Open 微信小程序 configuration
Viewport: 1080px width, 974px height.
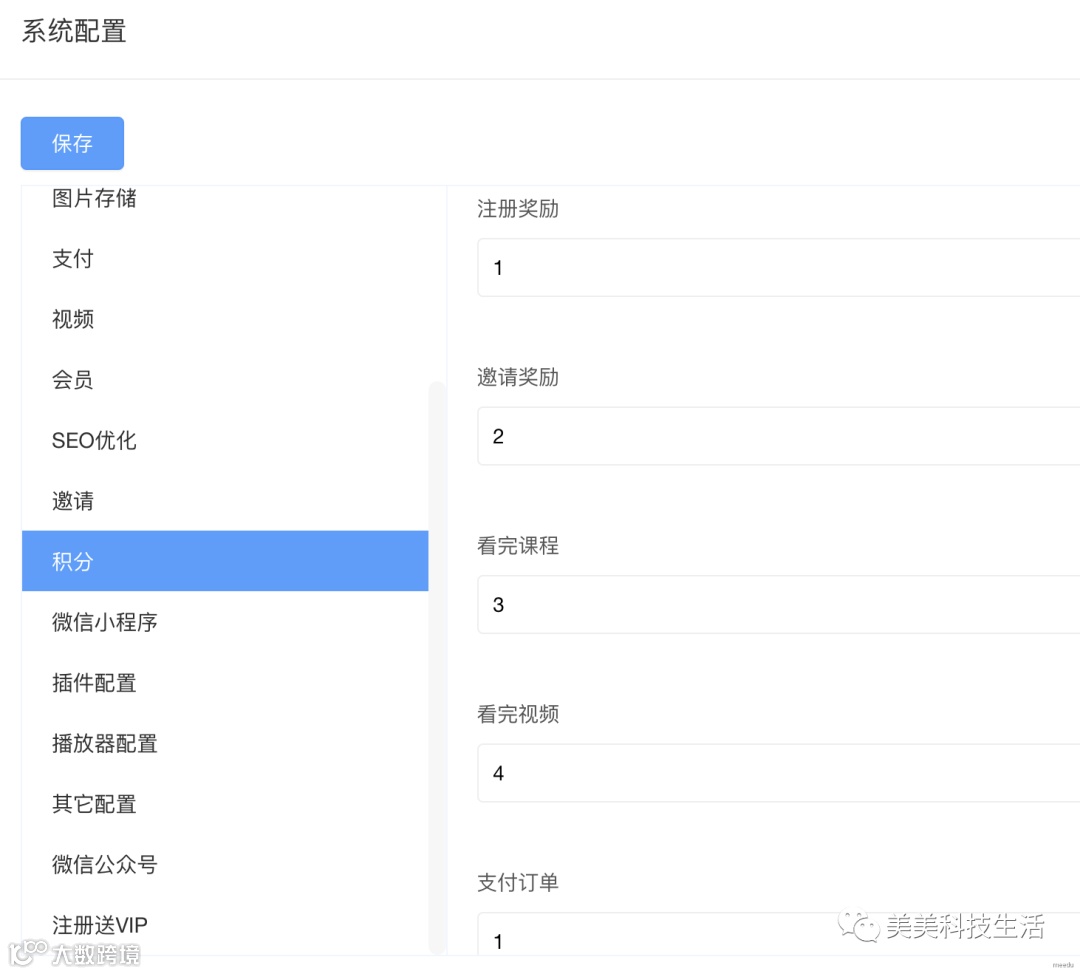(105, 622)
